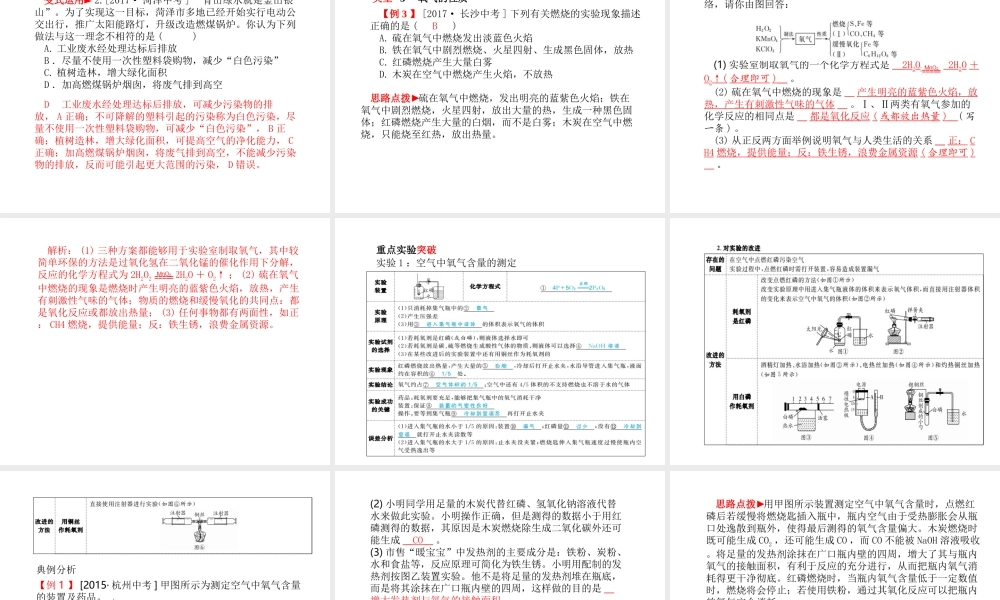Click the 误差分析 row header
Screen dimensions: 1000x600
[381, 438]
